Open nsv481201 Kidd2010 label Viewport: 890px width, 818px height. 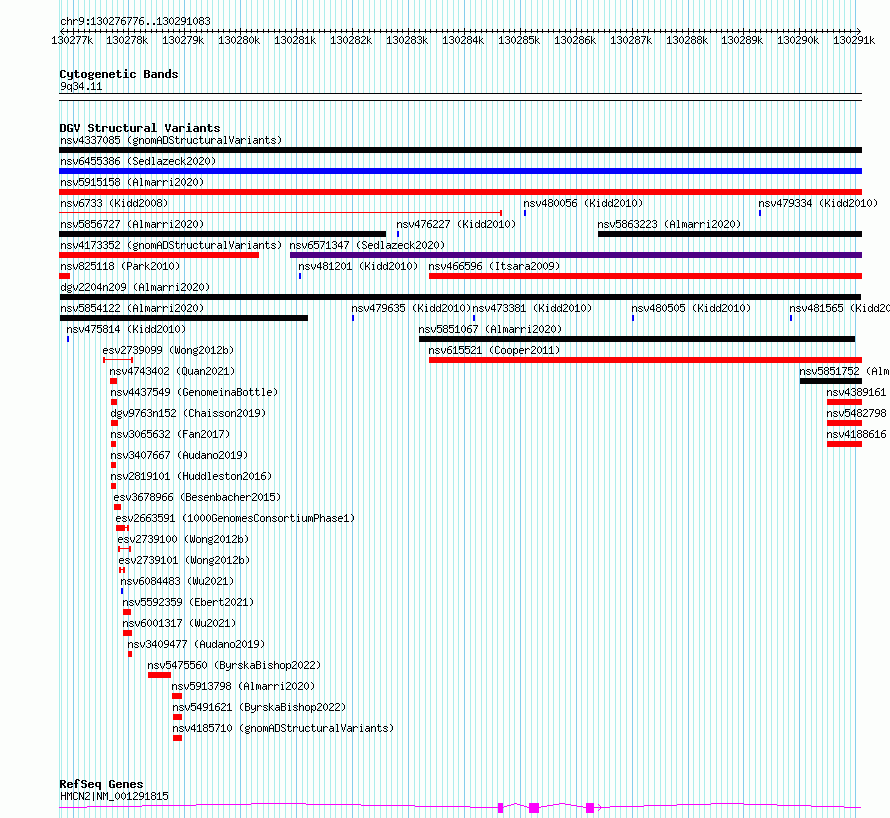[358, 266]
